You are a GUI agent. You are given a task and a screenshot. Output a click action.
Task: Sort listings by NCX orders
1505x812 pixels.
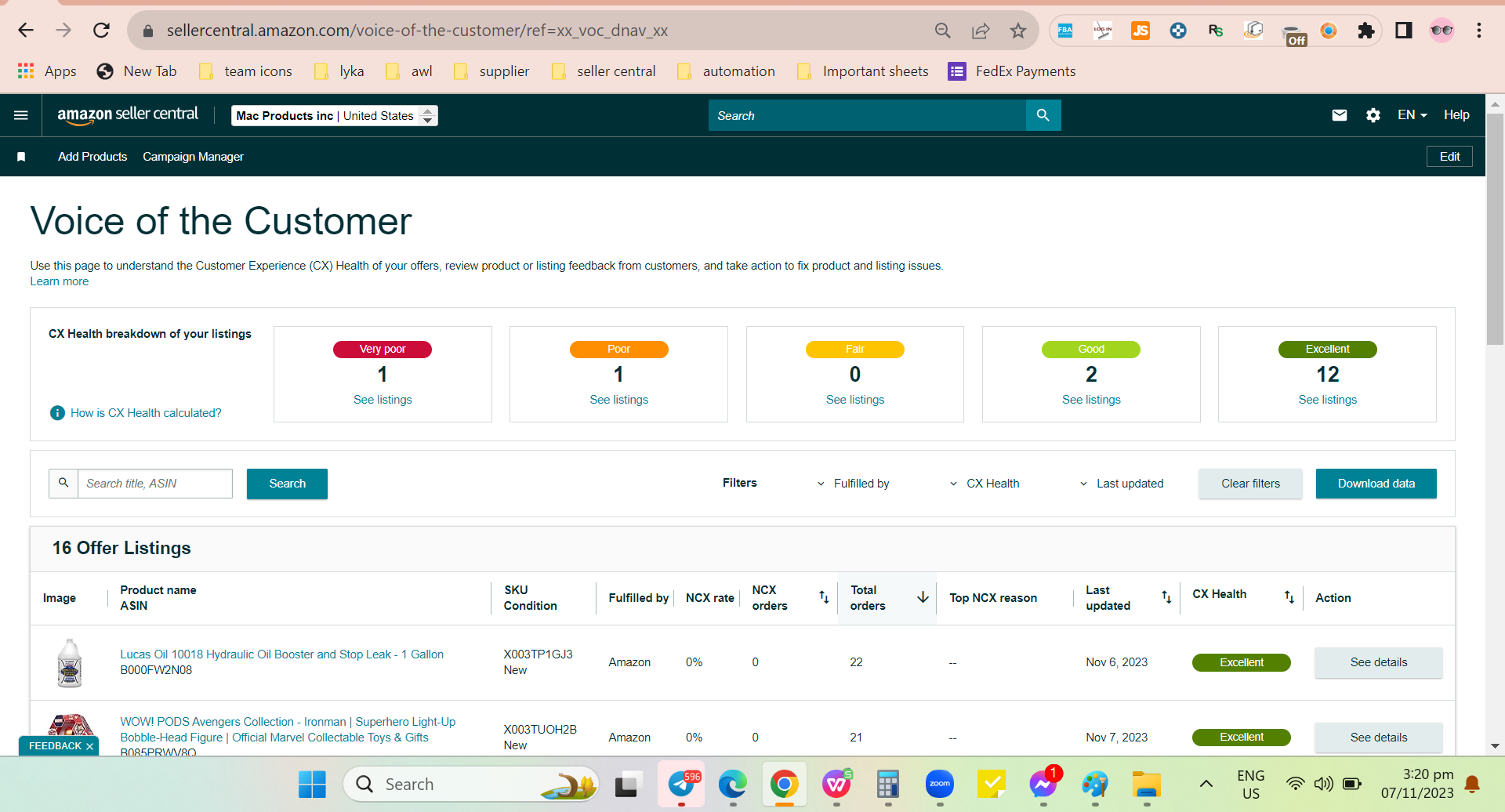pyautogui.click(x=824, y=597)
